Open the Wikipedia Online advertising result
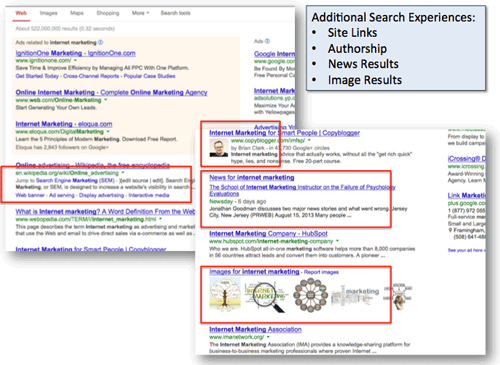500x365 pixels. click(x=92, y=165)
